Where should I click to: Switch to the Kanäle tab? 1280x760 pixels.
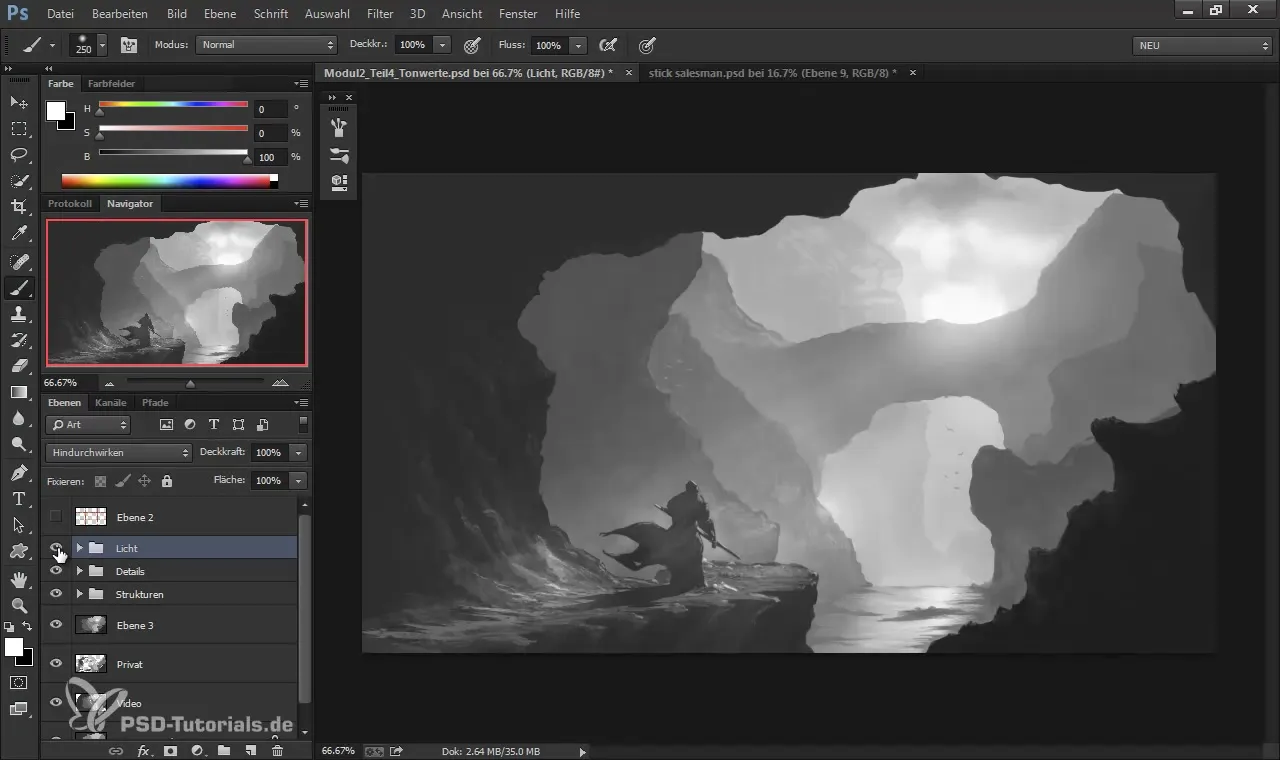pos(110,403)
